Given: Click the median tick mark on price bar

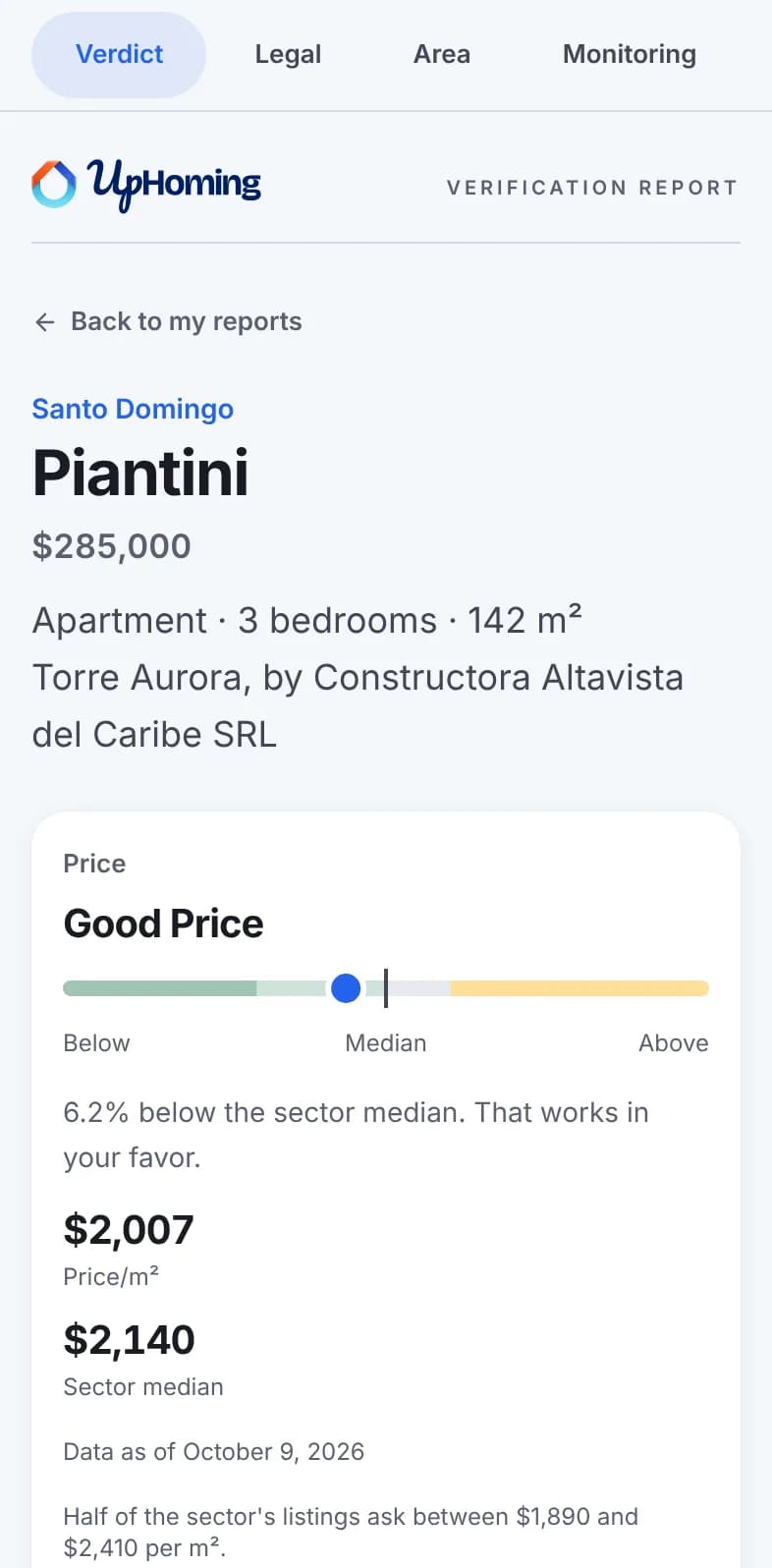Looking at the screenshot, I should click(x=385, y=988).
